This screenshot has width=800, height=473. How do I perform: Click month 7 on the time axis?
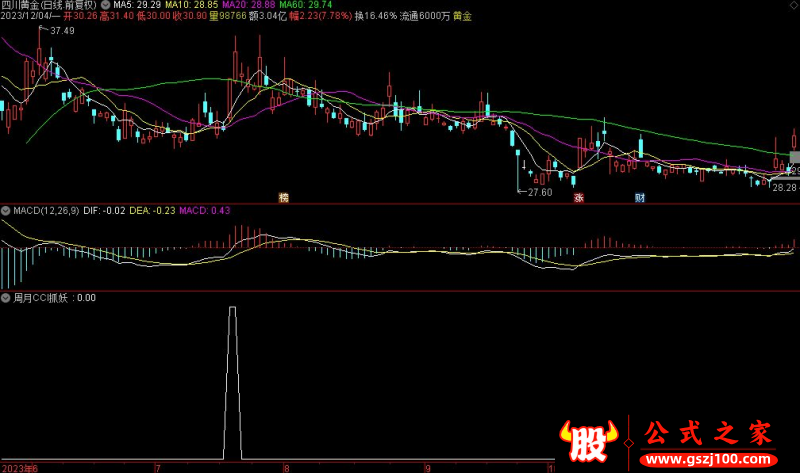157,467
